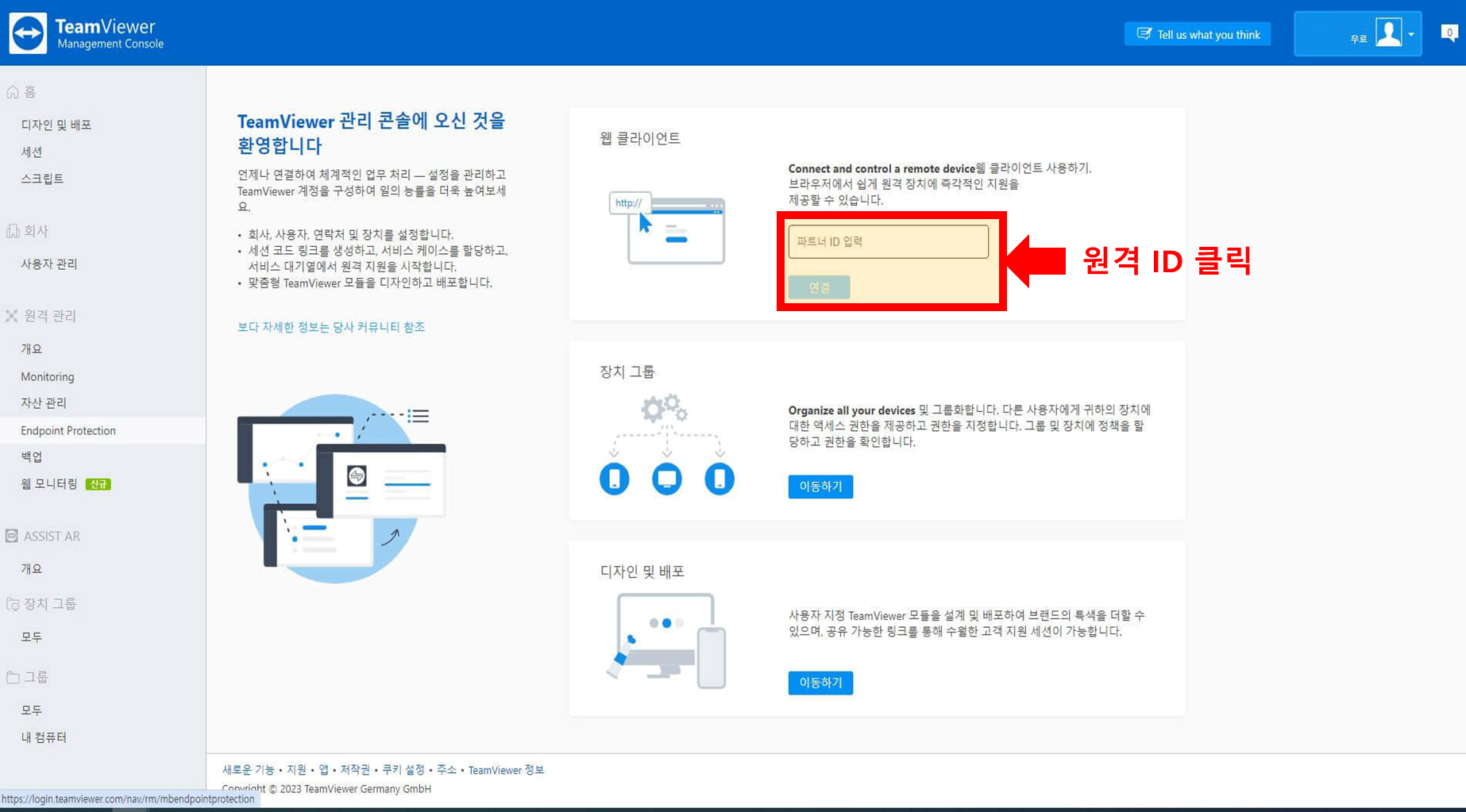
Task: Click the 원격 관리 section icon
Action: point(12,316)
